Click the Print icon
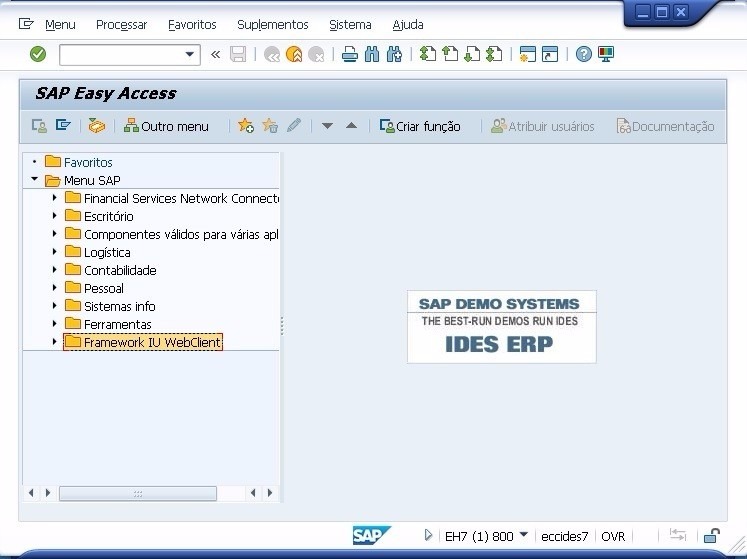747x559 pixels. (350, 54)
